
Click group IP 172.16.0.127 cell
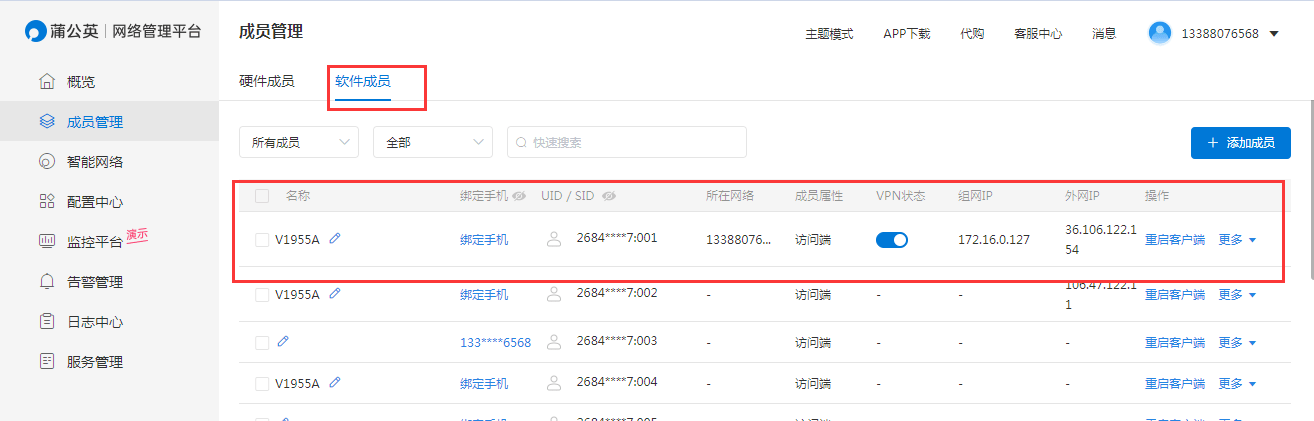click(994, 240)
